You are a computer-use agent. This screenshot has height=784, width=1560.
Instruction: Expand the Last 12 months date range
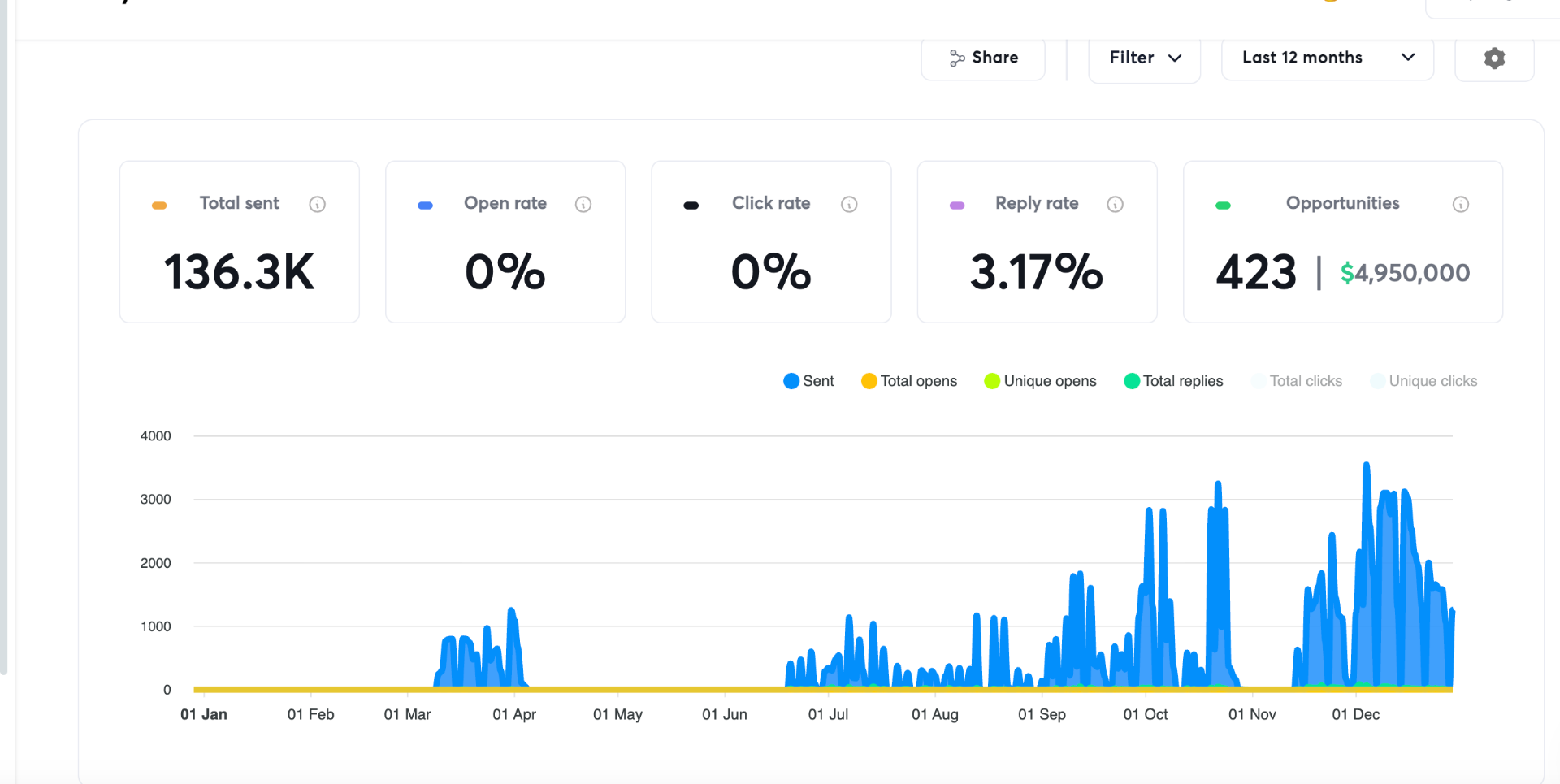(x=1328, y=58)
